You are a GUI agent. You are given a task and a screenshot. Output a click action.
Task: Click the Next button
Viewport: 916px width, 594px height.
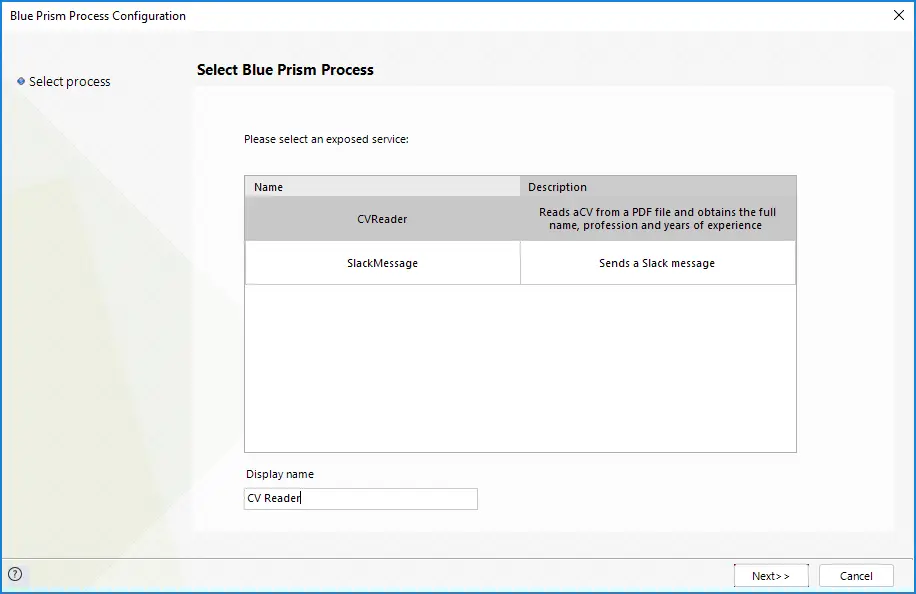pos(771,576)
